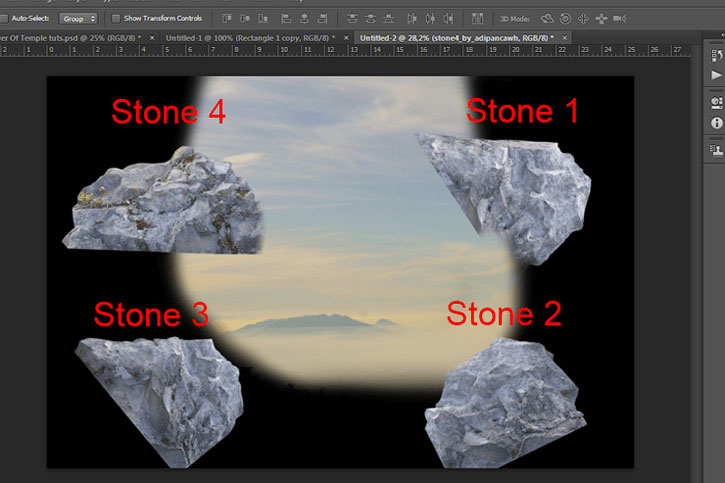Click Align Vertical Centers icon

click(245, 18)
